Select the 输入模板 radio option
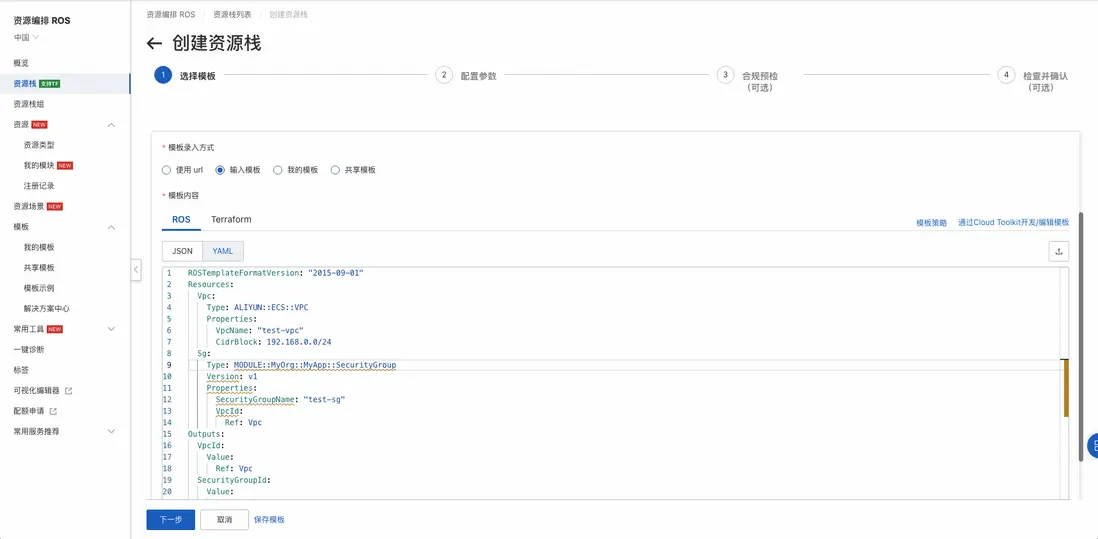The image size is (1098, 539). coord(220,170)
